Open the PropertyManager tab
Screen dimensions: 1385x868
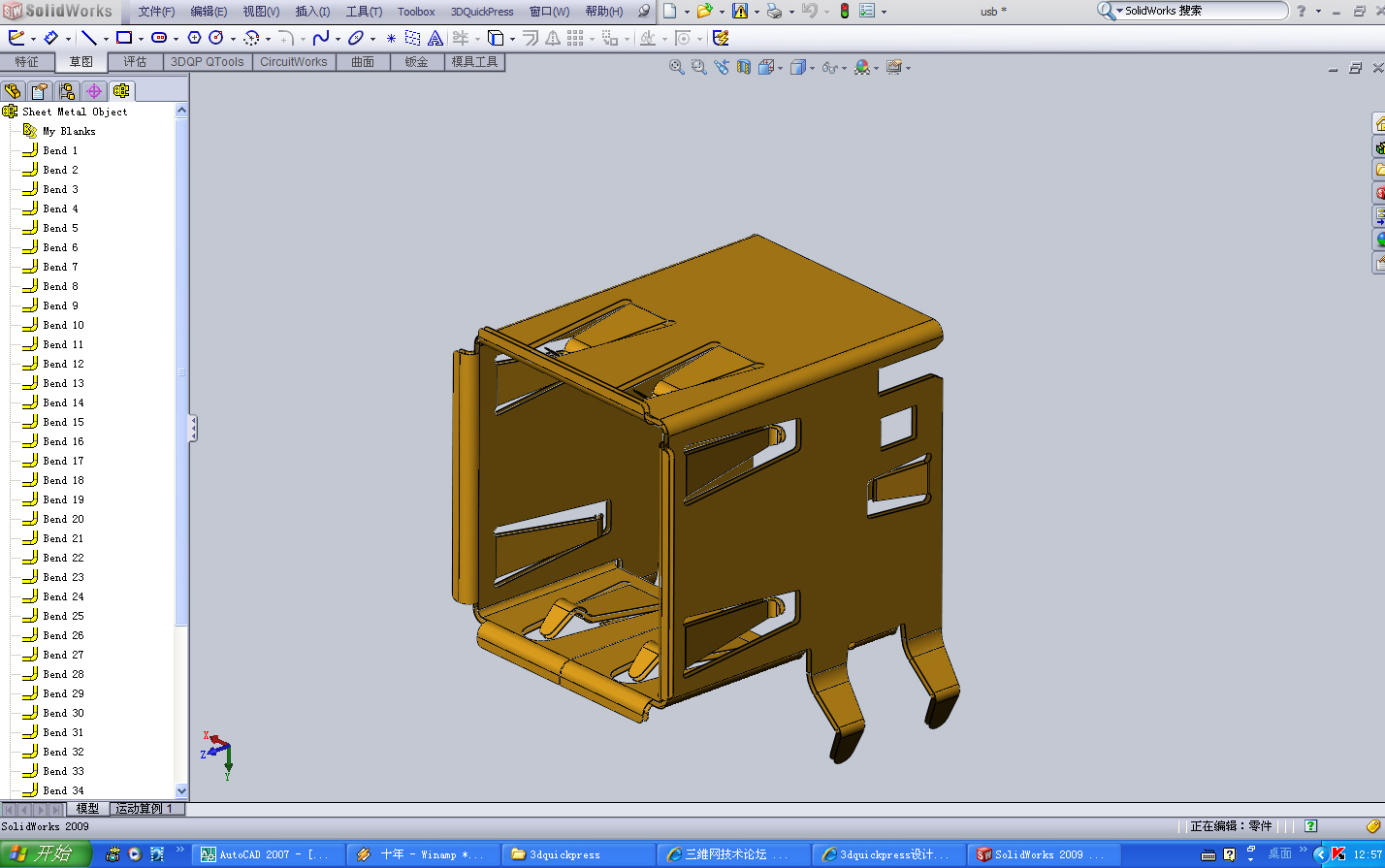40,91
